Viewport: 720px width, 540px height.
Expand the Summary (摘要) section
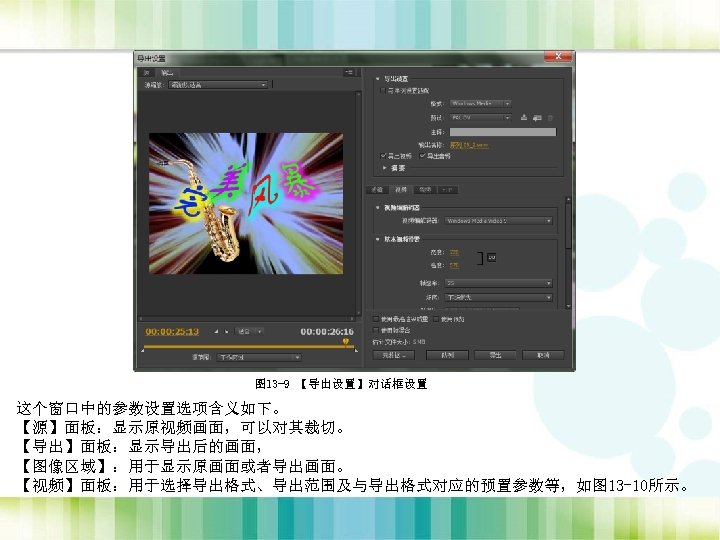[384, 168]
